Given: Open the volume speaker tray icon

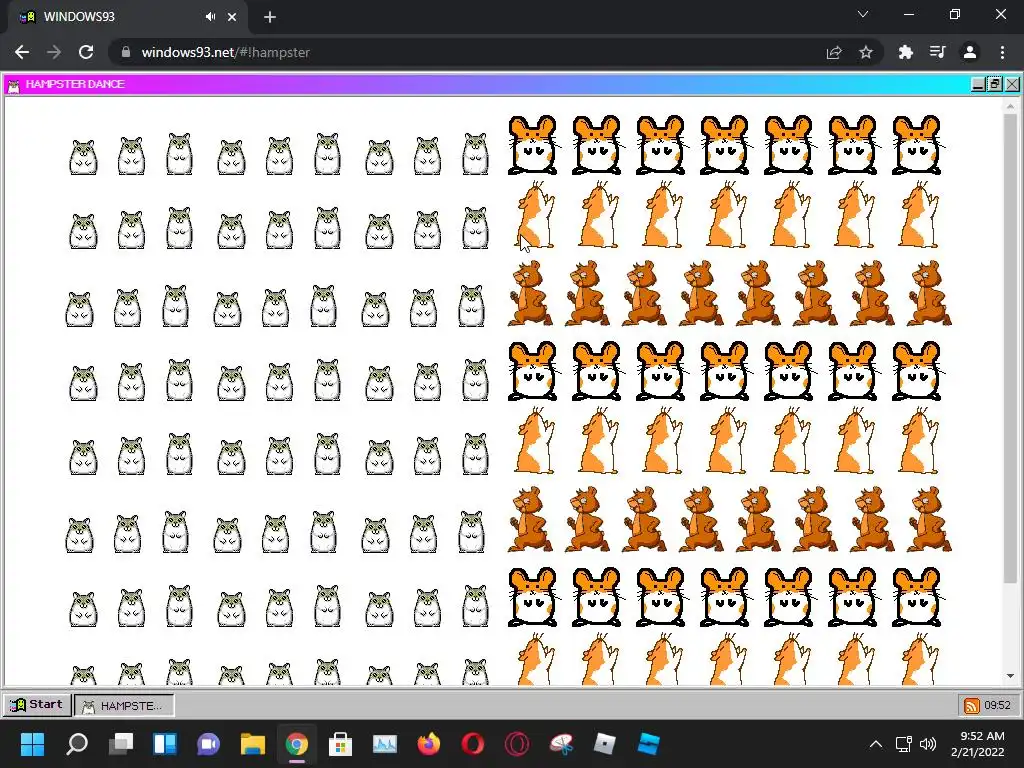Looking at the screenshot, I should pos(927,744).
